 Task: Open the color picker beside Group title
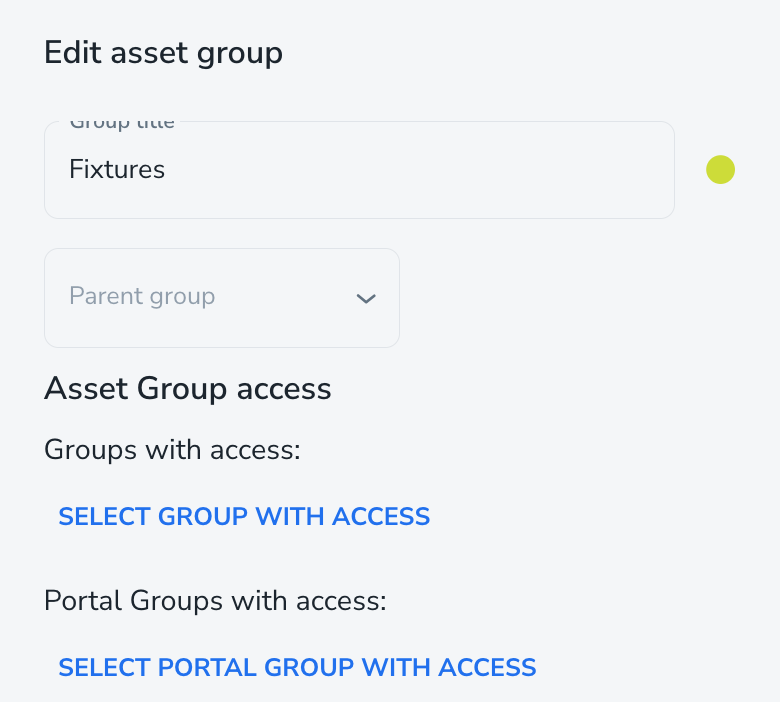click(x=720, y=170)
